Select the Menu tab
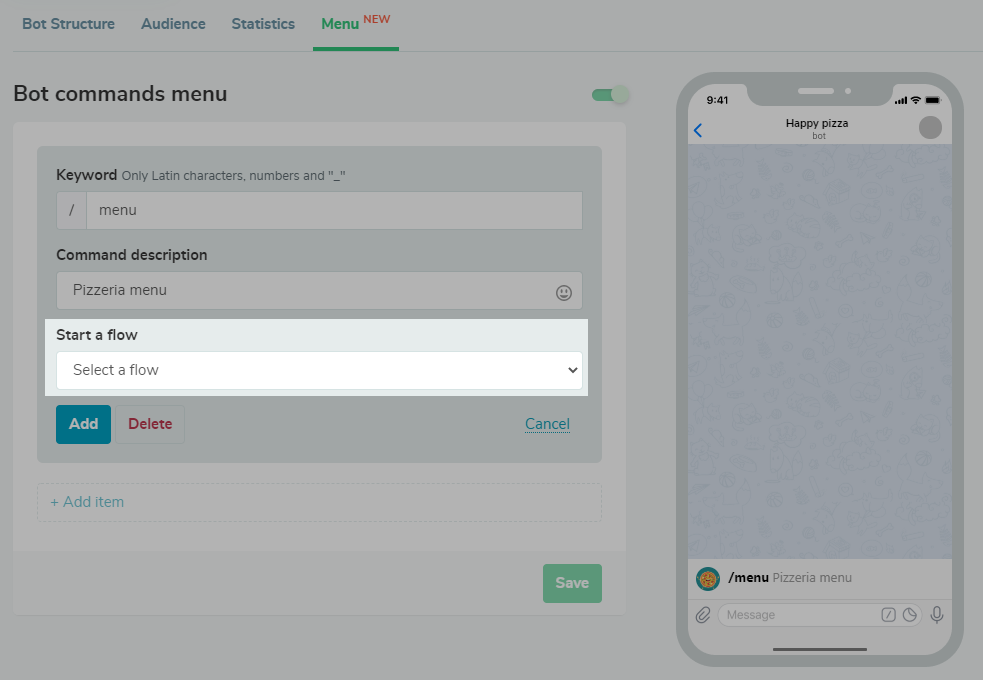Viewport: 983px width, 680px height. (x=355, y=24)
